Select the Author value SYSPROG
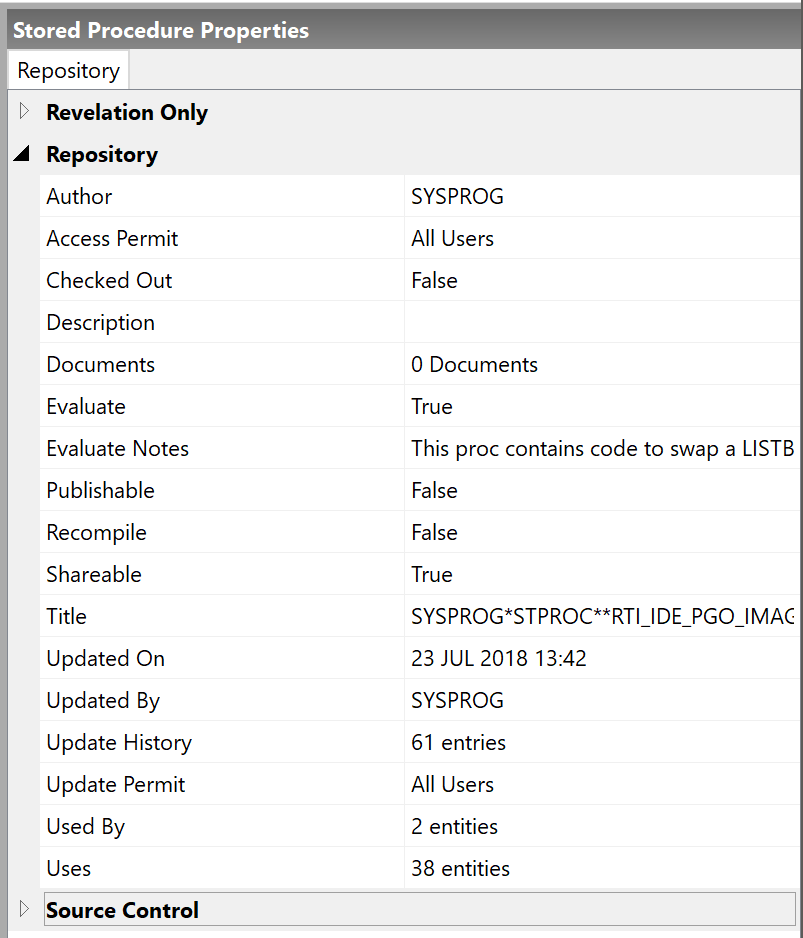Image resolution: width=803 pixels, height=938 pixels. point(457,197)
